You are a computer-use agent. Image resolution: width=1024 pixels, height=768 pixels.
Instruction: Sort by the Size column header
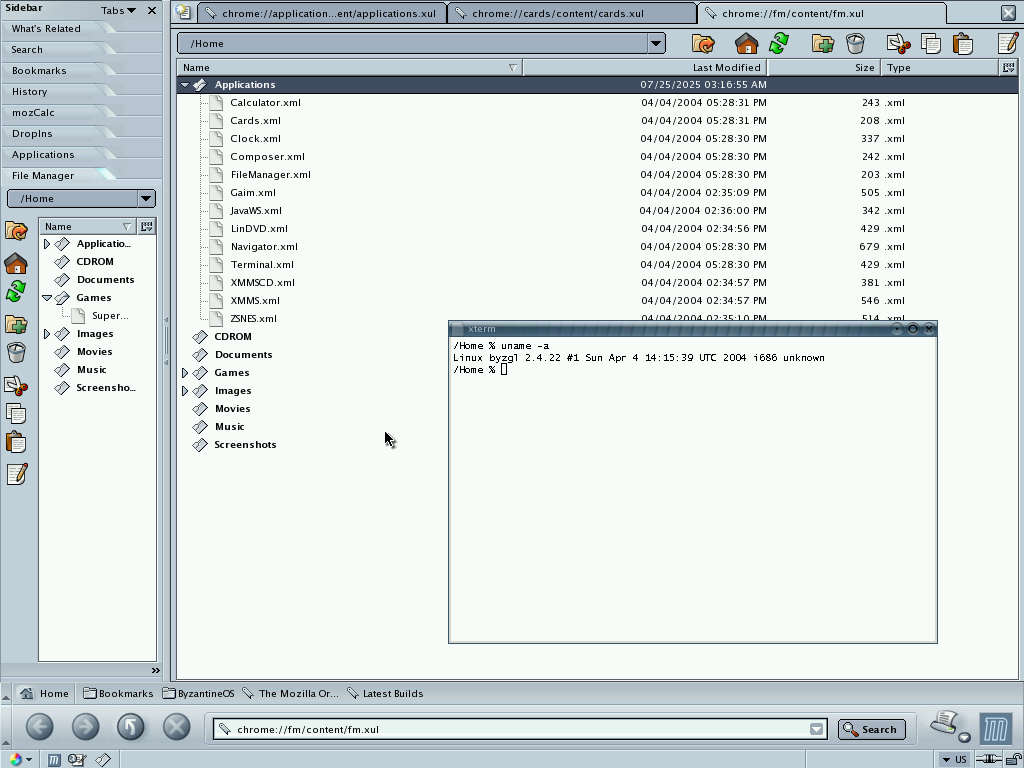[824, 67]
